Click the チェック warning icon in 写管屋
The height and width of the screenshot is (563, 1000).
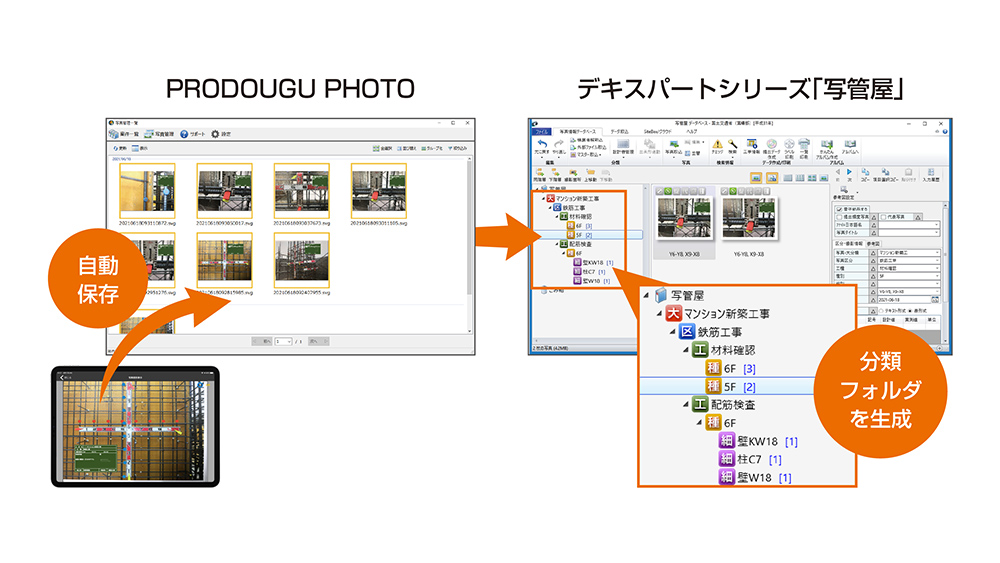[x=717, y=146]
